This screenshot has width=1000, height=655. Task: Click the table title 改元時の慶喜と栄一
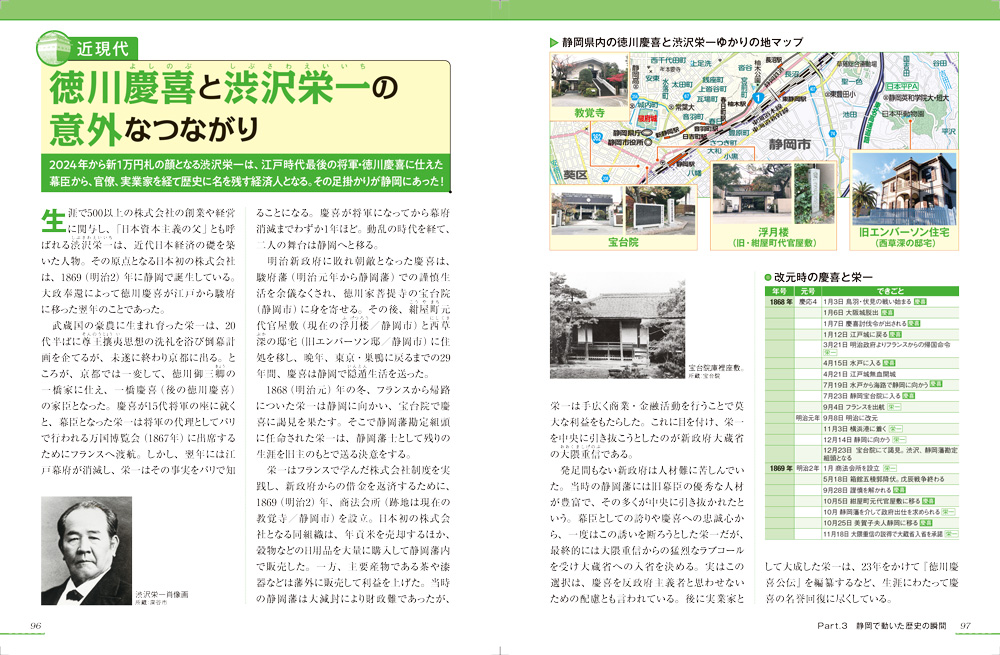coord(823,277)
